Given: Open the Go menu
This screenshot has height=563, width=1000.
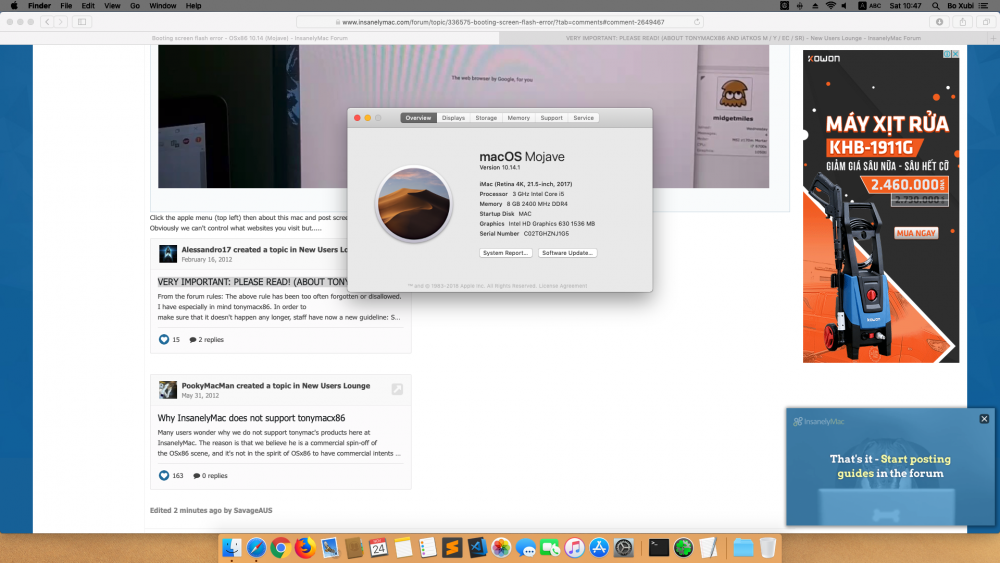Looking at the screenshot, I should pyautogui.click(x=135, y=6).
